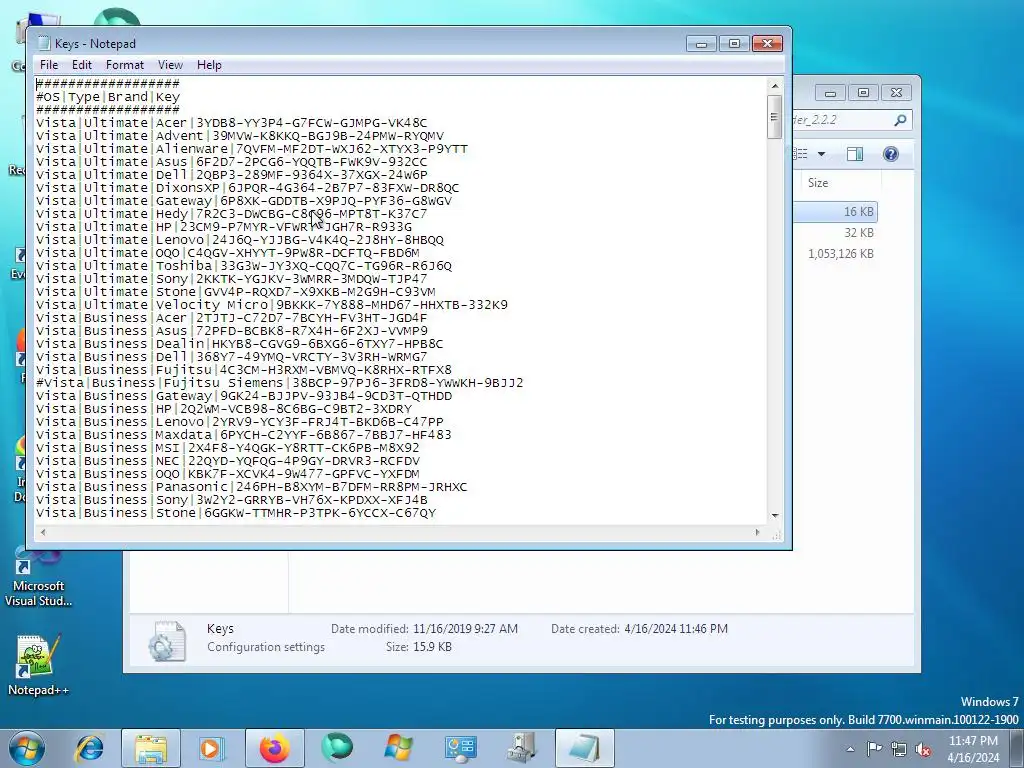Select the 16 KB file row in Explorer
The image size is (1024, 768).
click(835, 212)
